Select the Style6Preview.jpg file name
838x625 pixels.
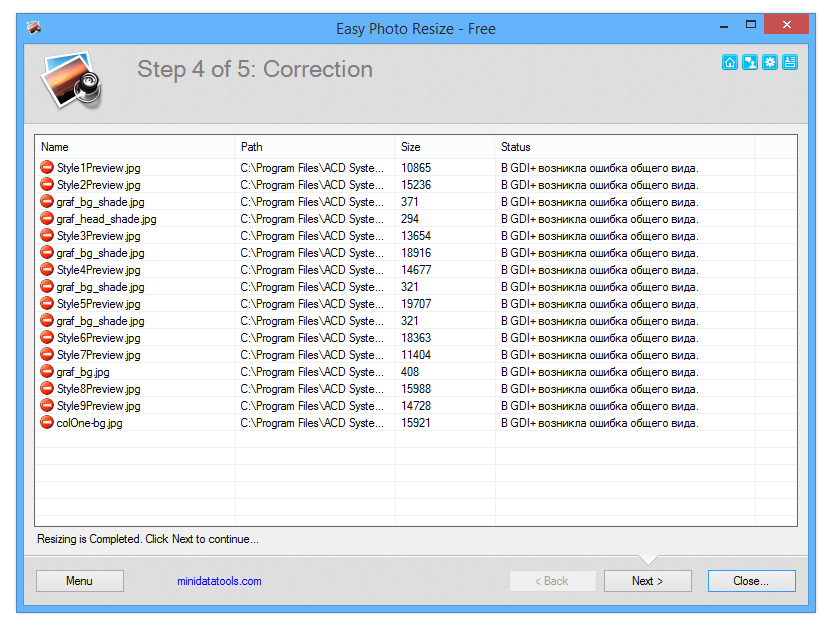point(99,338)
